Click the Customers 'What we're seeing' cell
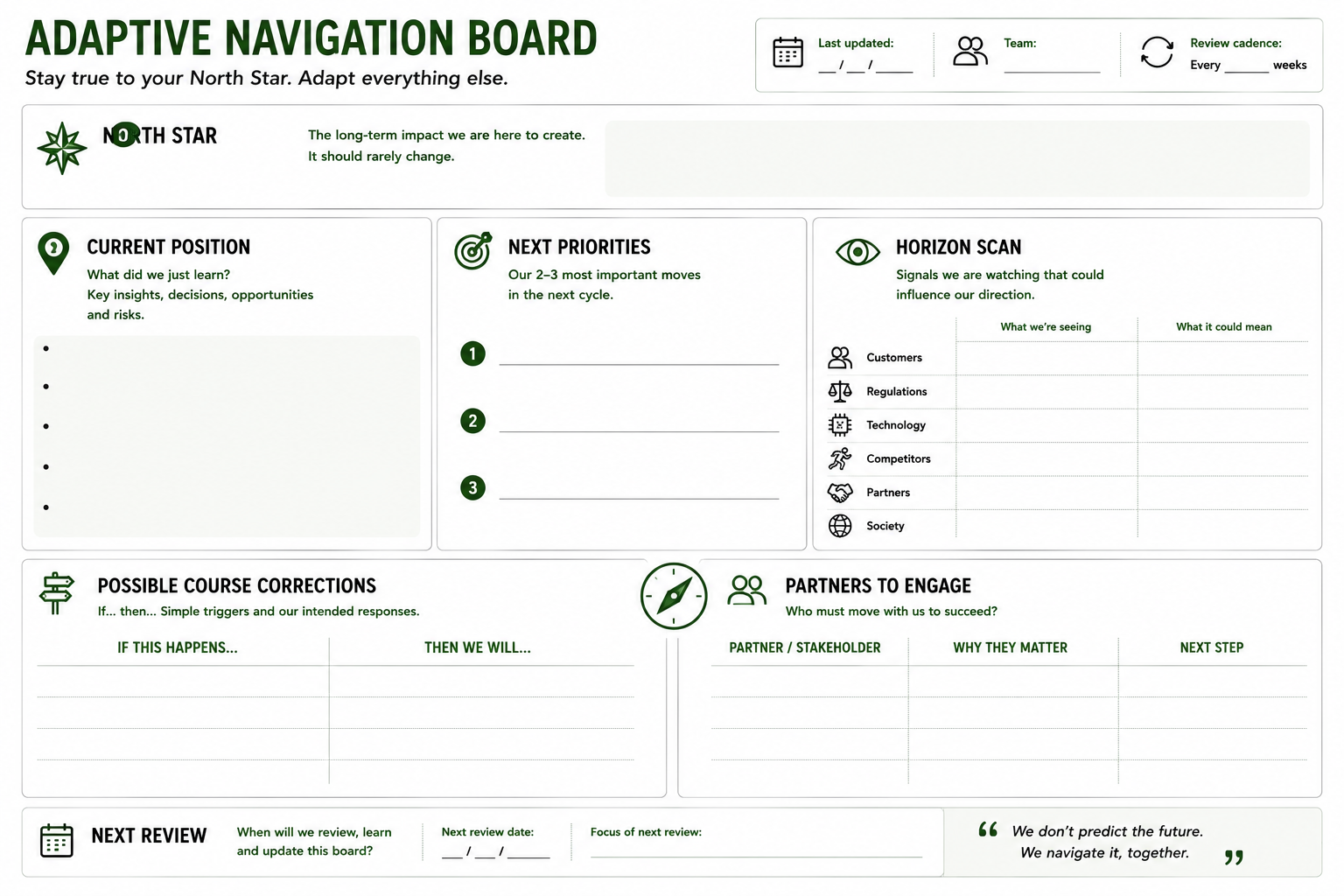1344x896 pixels. click(1046, 359)
